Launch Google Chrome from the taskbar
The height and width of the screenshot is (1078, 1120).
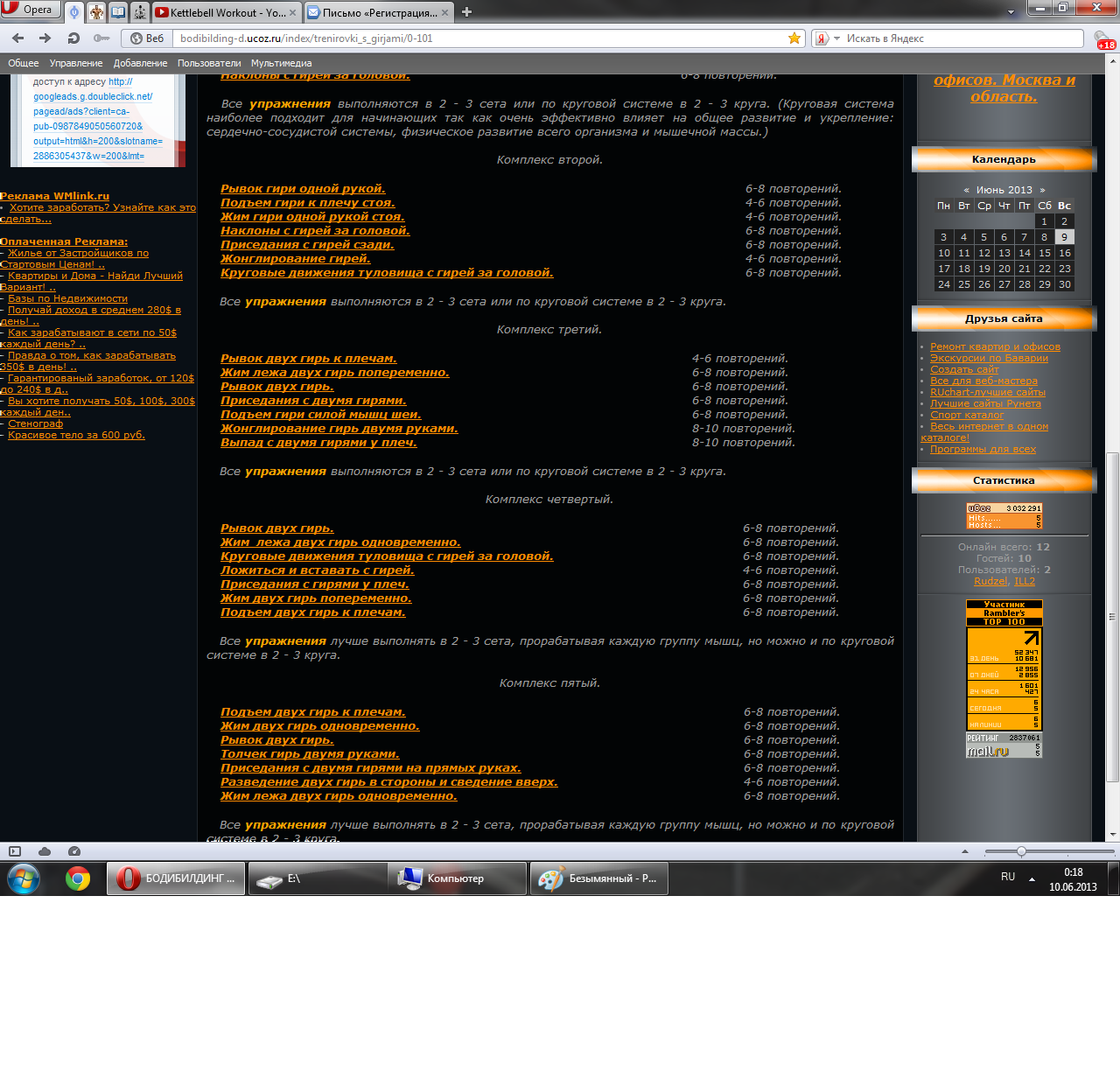pos(78,878)
